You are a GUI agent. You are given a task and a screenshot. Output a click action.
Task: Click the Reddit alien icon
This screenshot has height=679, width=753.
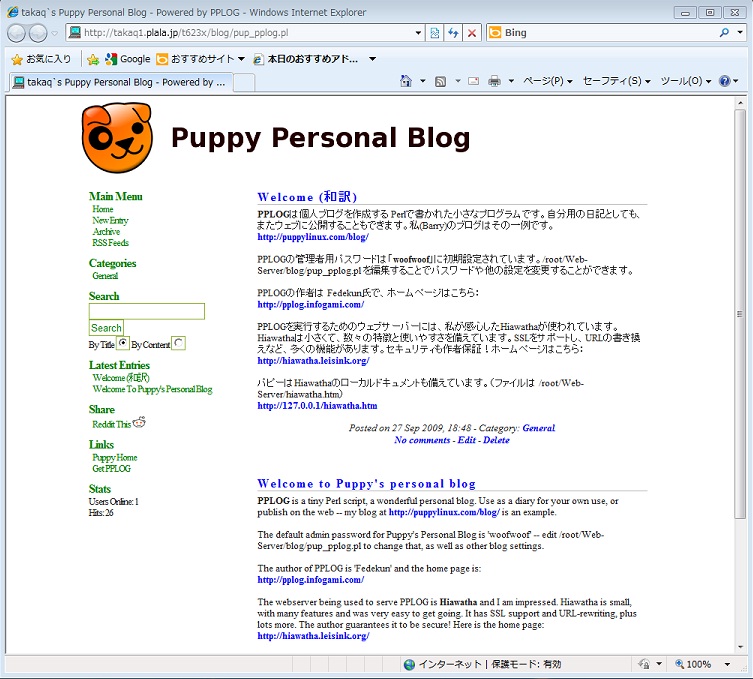click(x=139, y=422)
